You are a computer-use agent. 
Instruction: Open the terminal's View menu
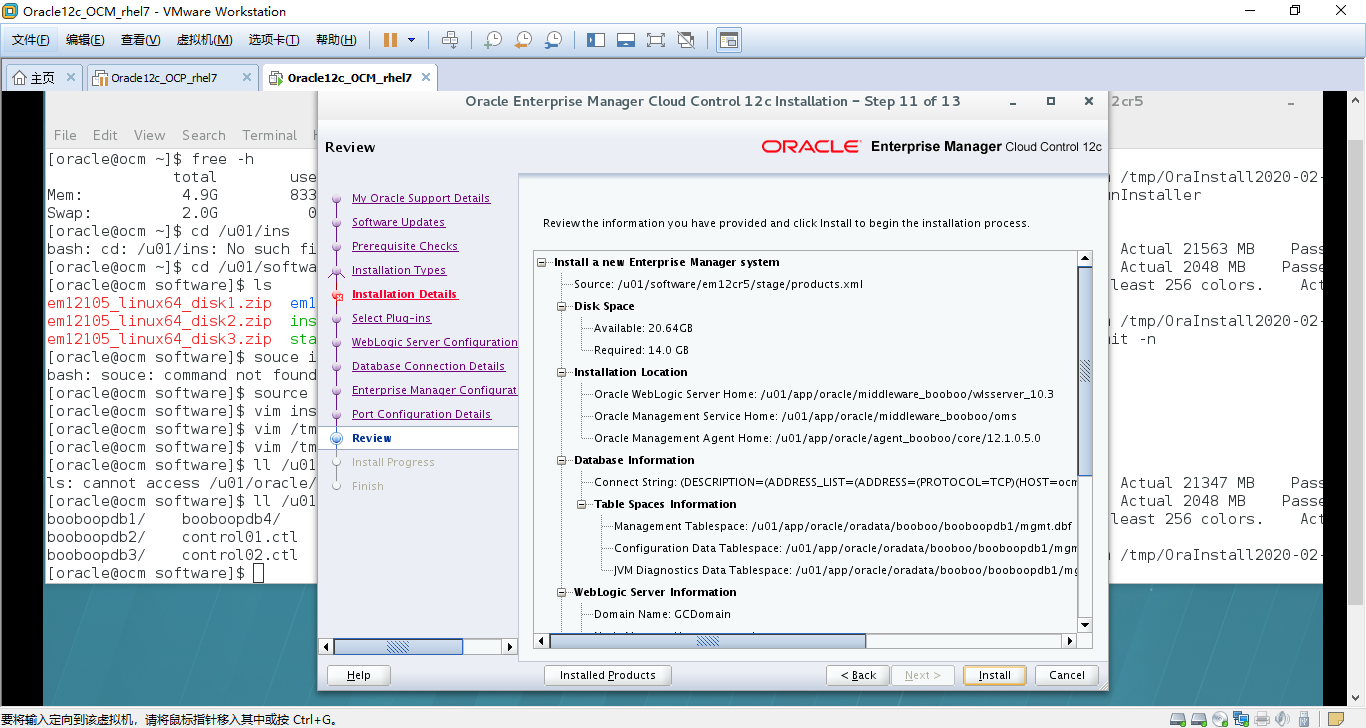pos(149,135)
